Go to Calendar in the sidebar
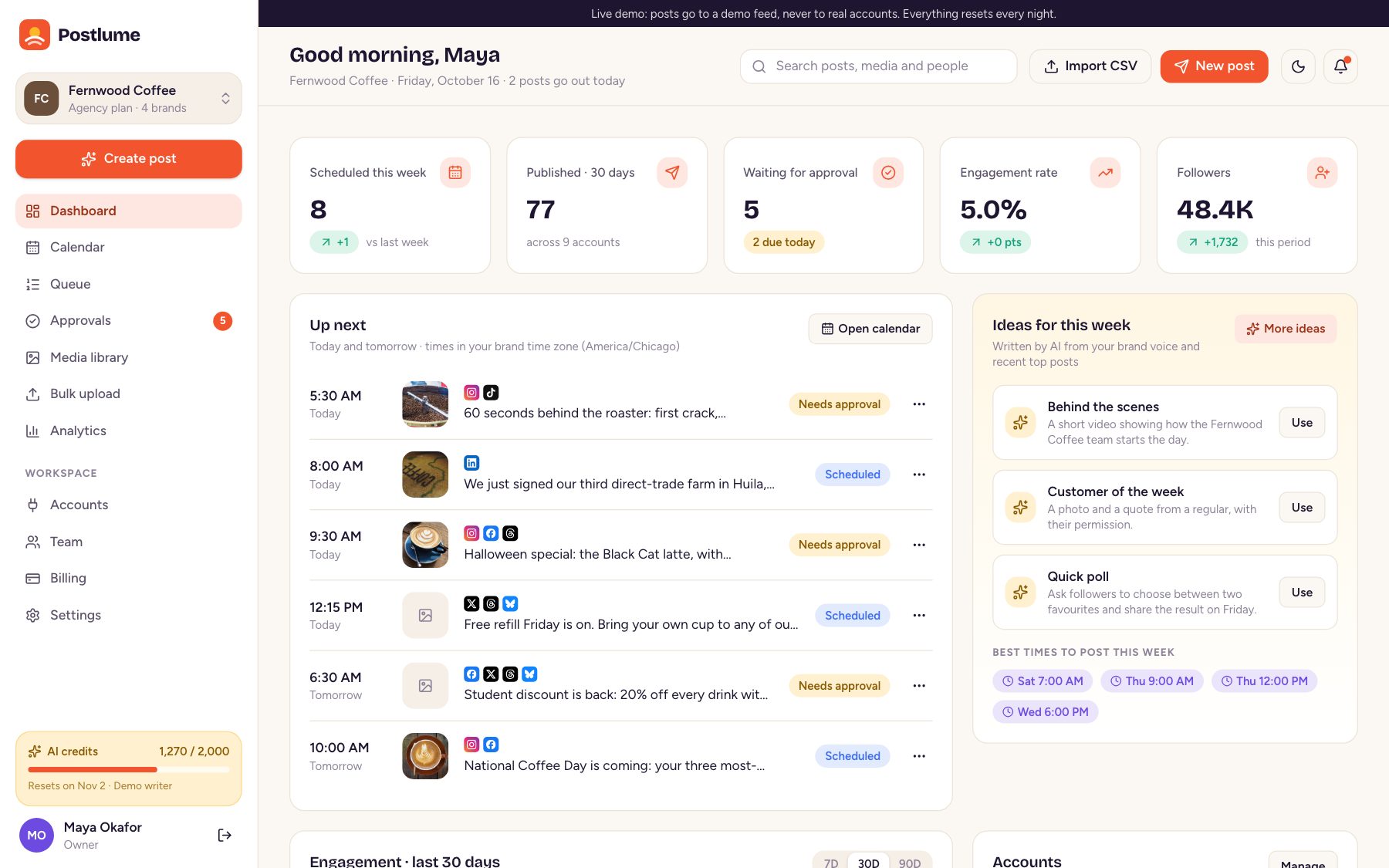The width and height of the screenshot is (1389, 868). coord(129,248)
